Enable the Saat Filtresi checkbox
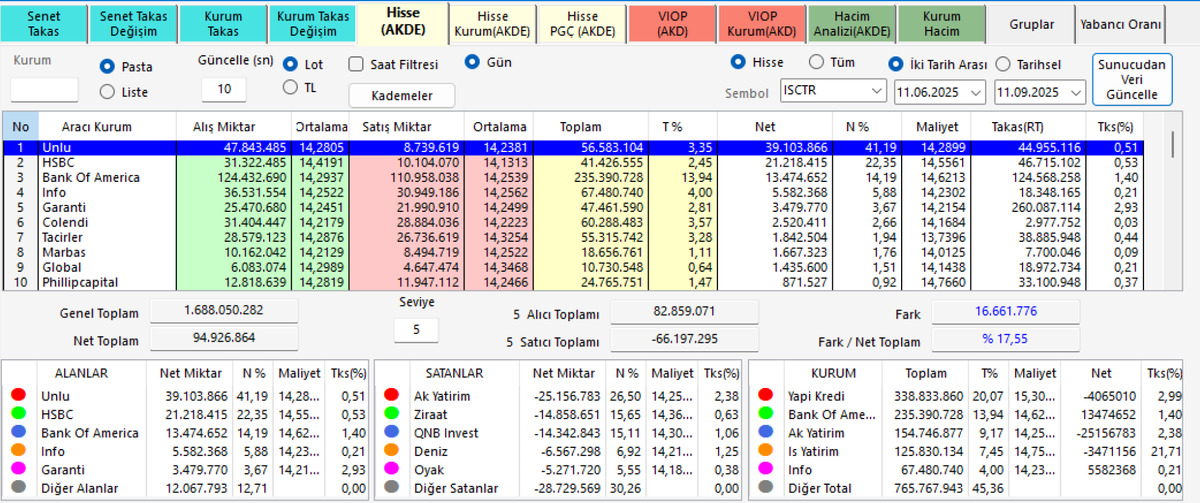This screenshot has height=503, width=1200. click(x=356, y=64)
